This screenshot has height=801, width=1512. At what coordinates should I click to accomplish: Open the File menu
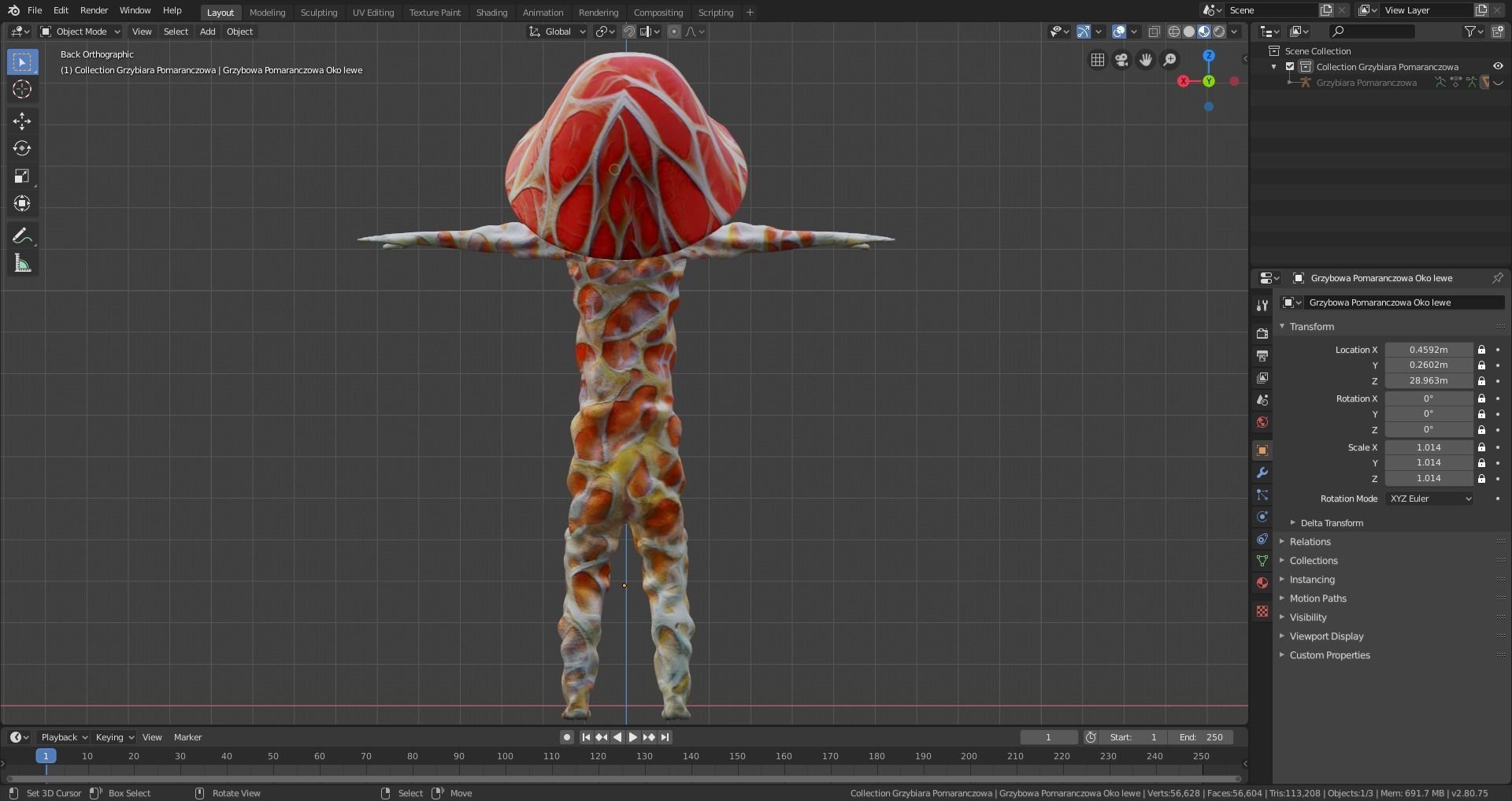[35, 10]
